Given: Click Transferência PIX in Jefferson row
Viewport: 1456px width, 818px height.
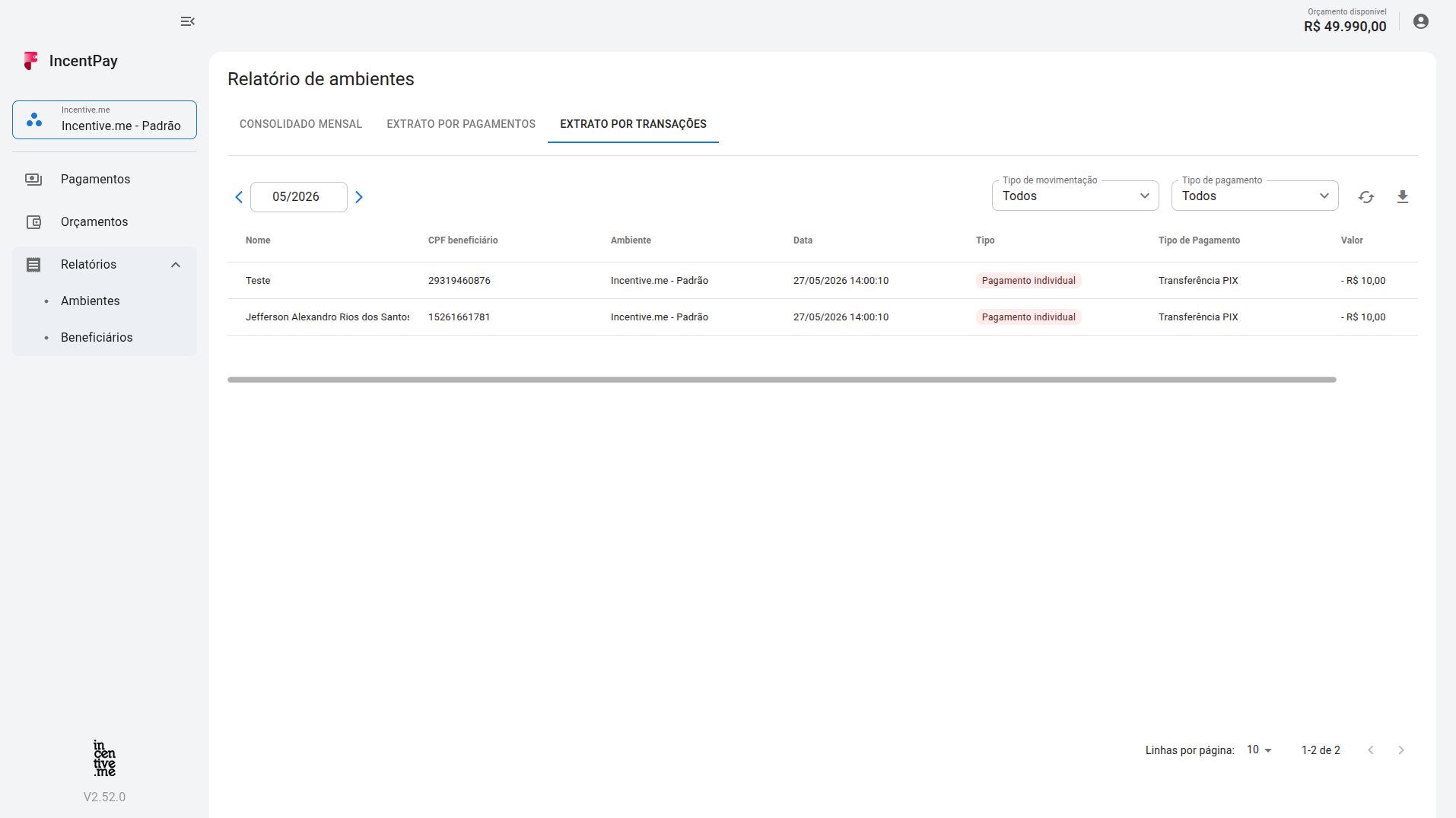Looking at the screenshot, I should coord(1198,317).
